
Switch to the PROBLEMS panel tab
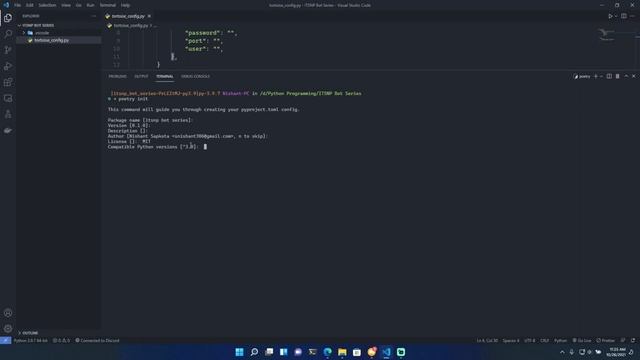[118, 76]
